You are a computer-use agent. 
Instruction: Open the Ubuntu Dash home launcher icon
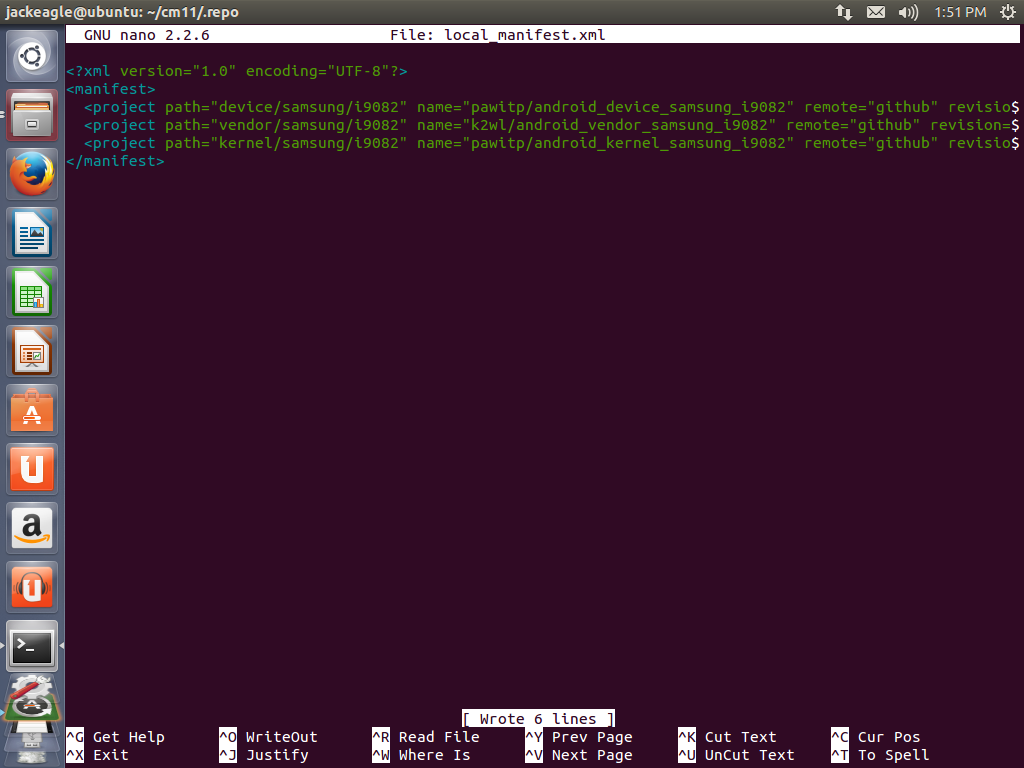32,56
